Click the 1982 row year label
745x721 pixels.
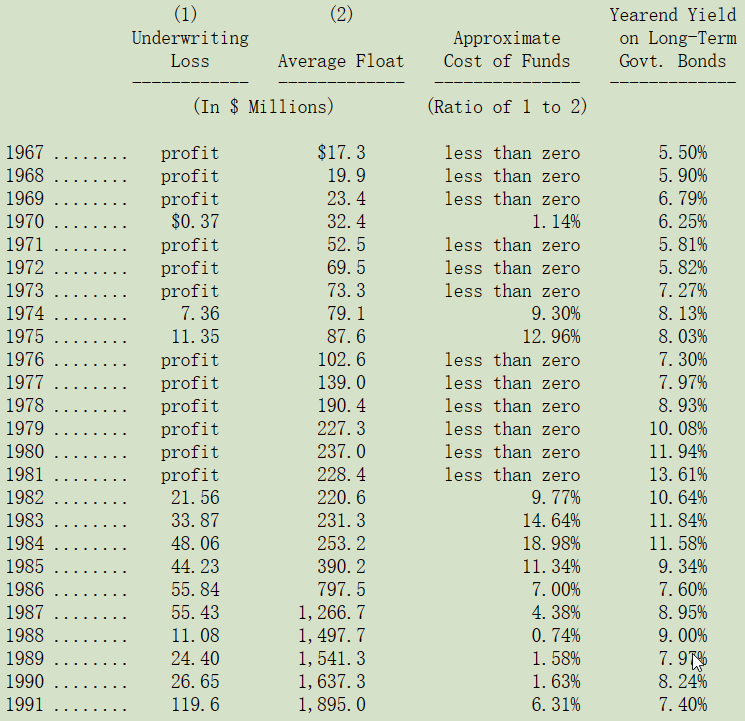pos(25,498)
